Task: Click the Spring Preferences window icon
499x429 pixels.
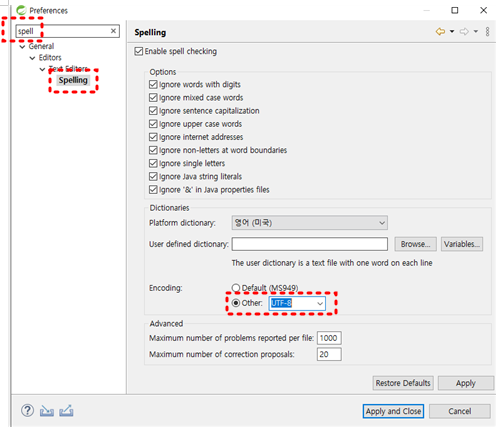Action: (x=21, y=10)
